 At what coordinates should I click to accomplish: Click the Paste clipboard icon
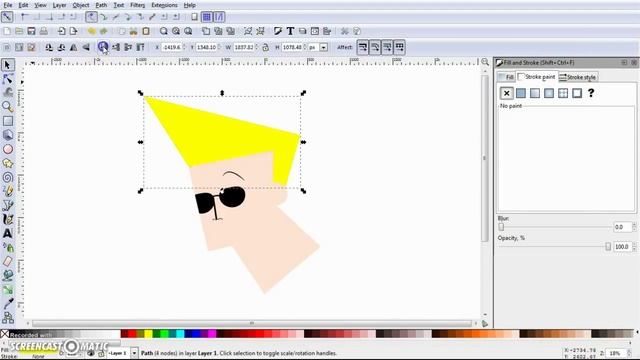click(146, 31)
